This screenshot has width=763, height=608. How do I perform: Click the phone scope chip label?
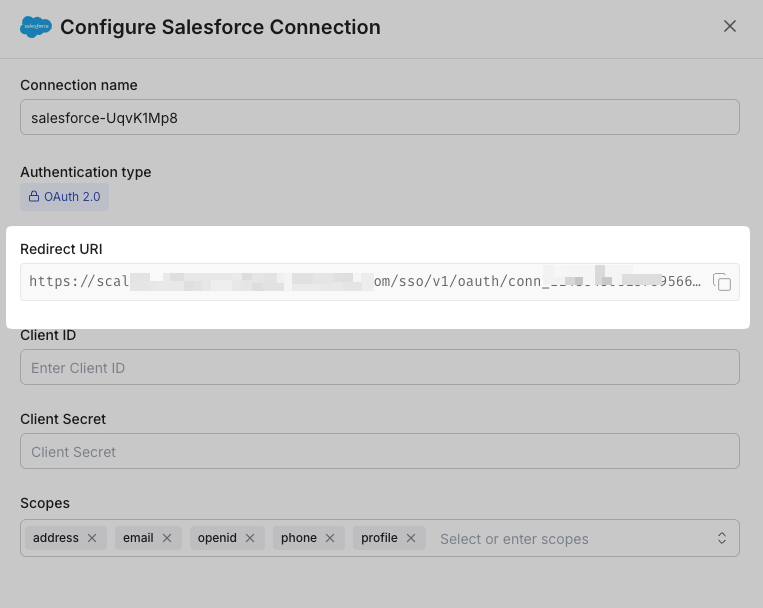(x=298, y=538)
